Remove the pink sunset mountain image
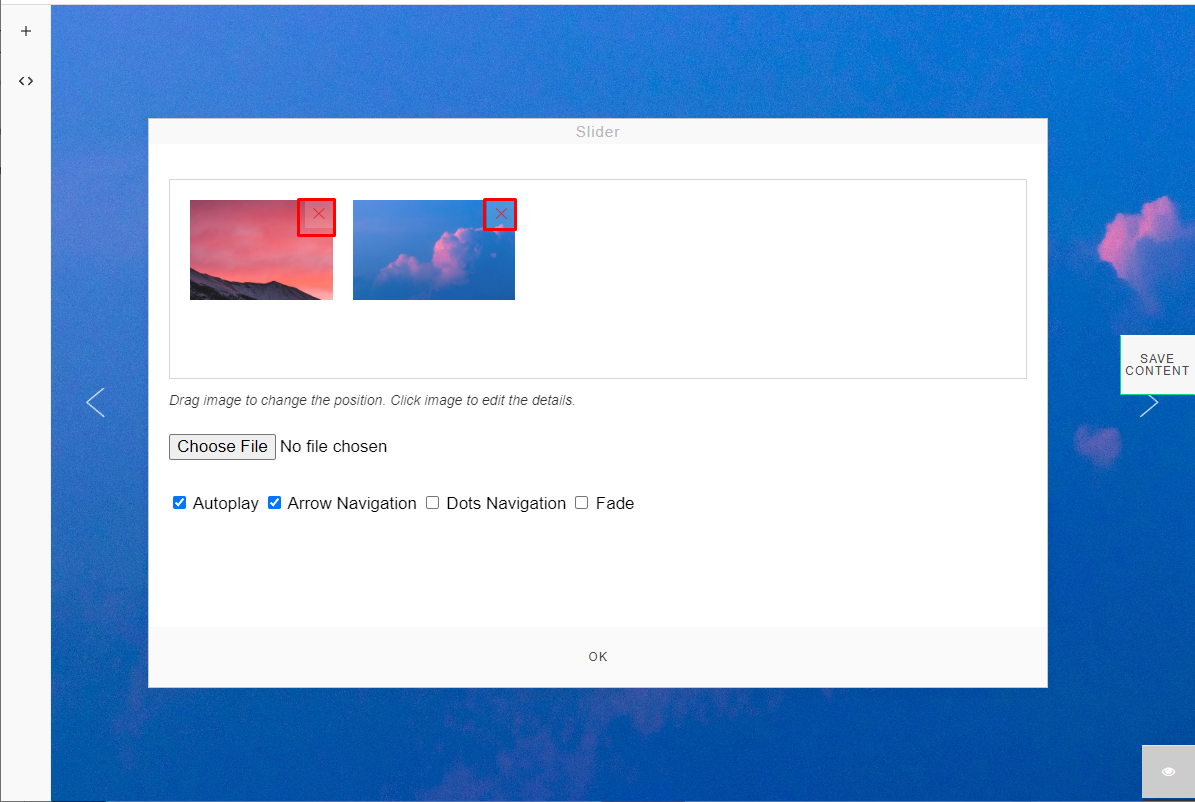Image resolution: width=1195 pixels, height=802 pixels. [x=317, y=217]
